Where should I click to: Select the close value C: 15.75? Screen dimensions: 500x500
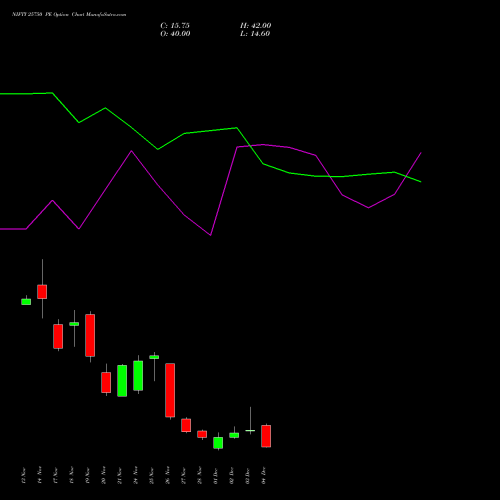[175, 26]
